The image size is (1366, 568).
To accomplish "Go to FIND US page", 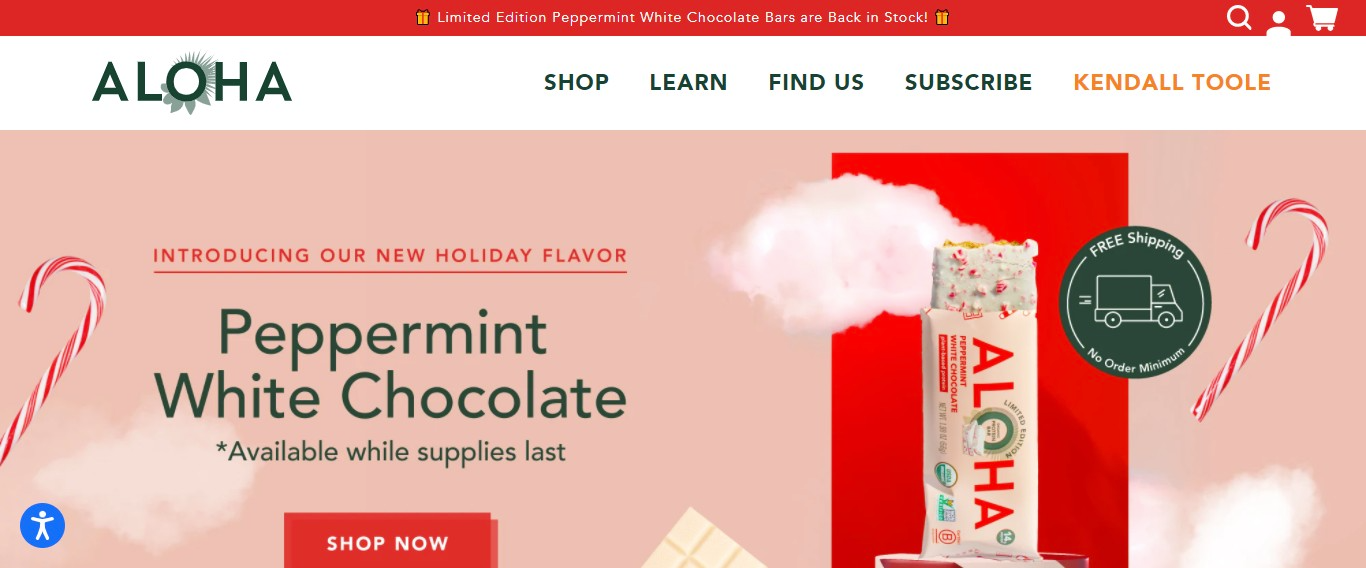I will 816,82.
